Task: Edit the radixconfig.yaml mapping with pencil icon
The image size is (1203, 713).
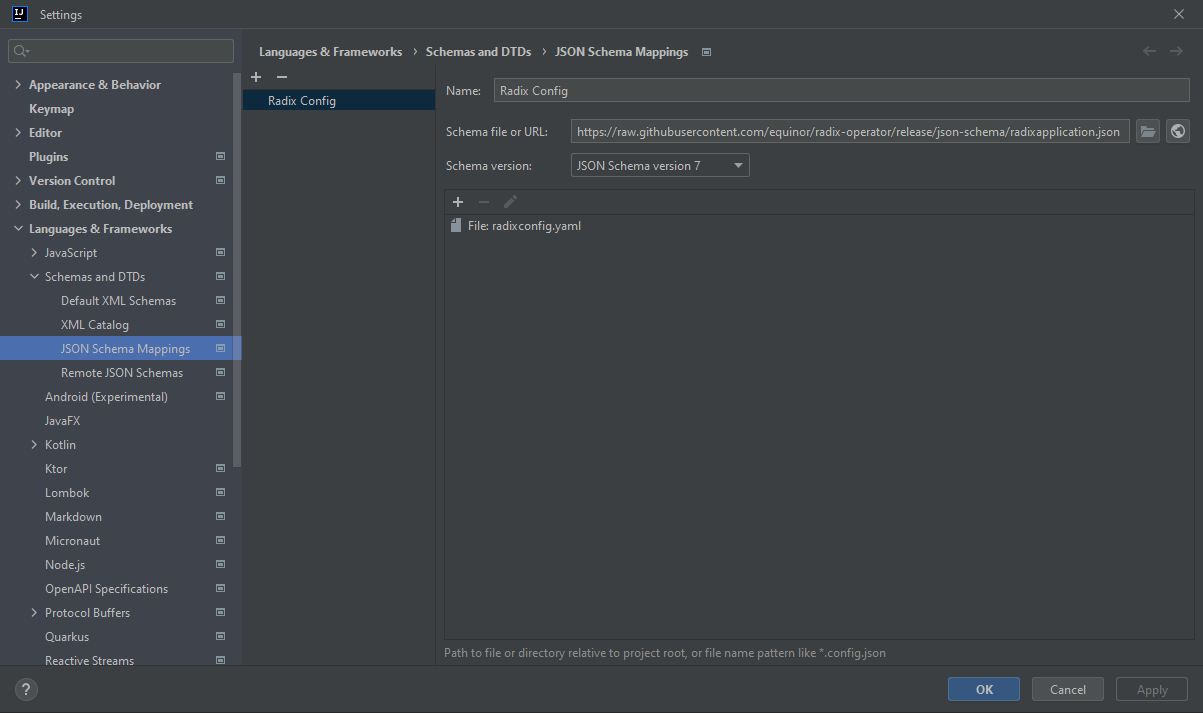Action: point(510,201)
